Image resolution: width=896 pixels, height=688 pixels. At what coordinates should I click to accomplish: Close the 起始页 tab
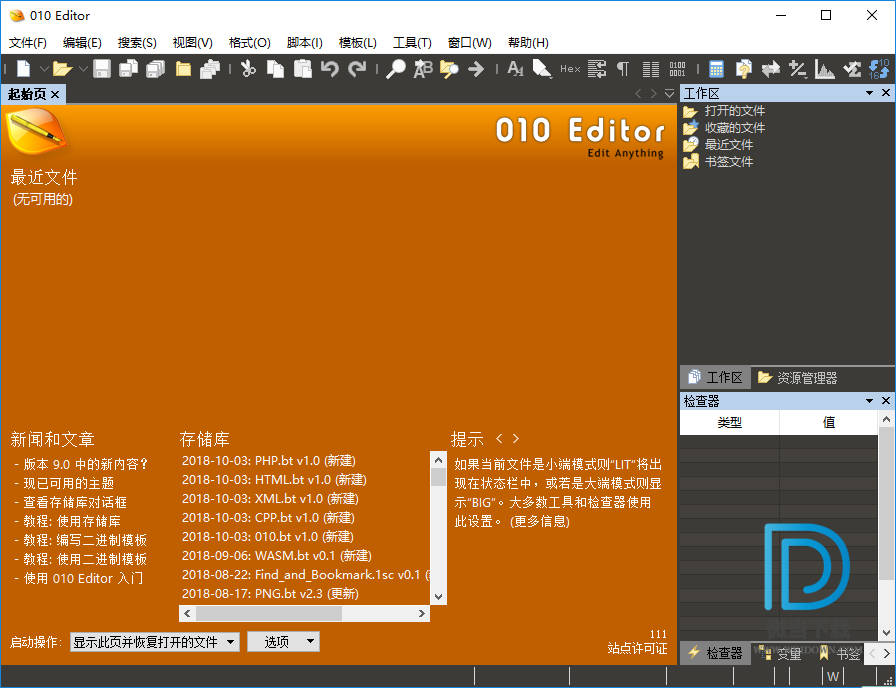[55, 94]
